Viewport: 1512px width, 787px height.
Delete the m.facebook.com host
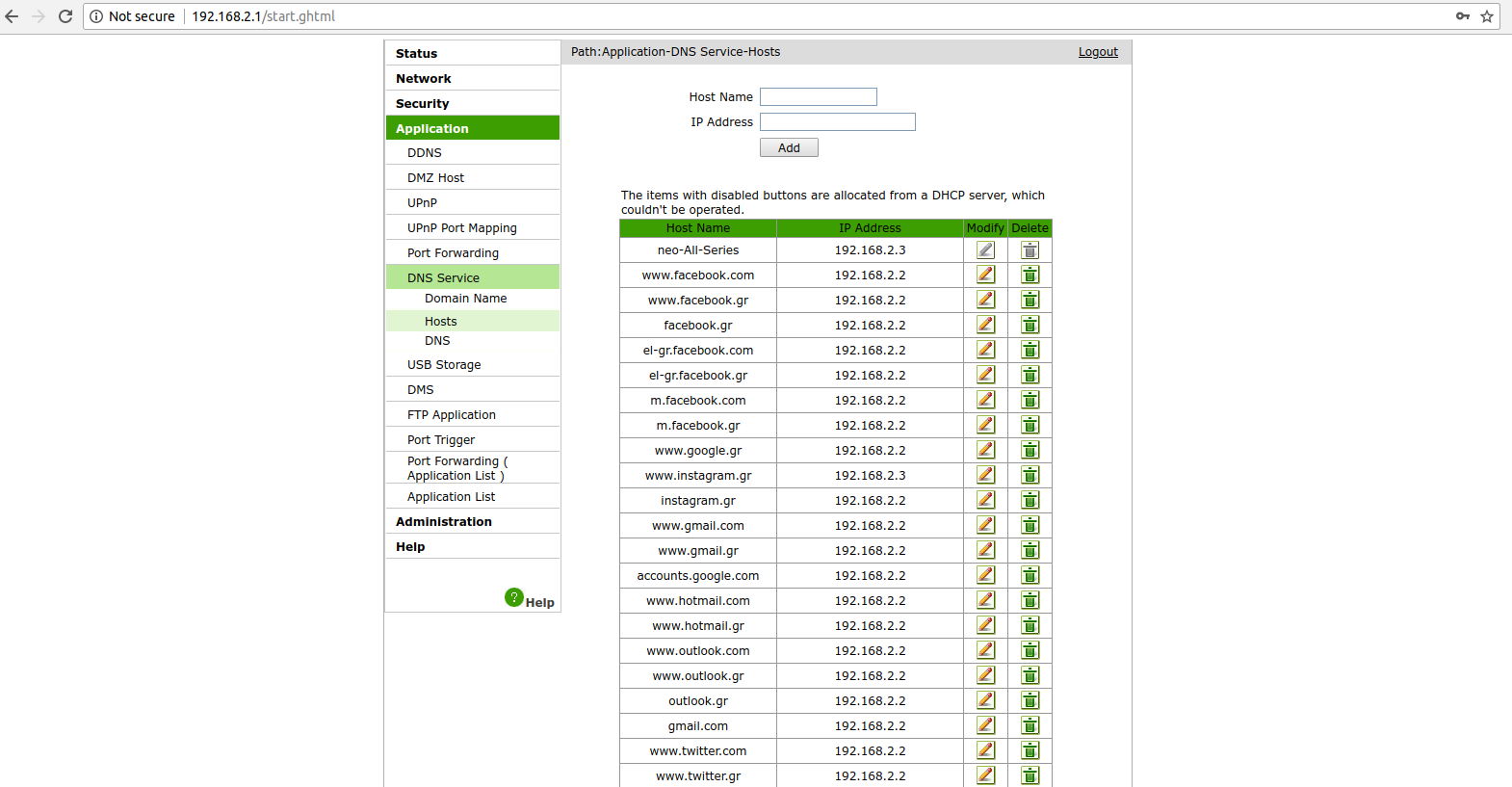(1030, 400)
